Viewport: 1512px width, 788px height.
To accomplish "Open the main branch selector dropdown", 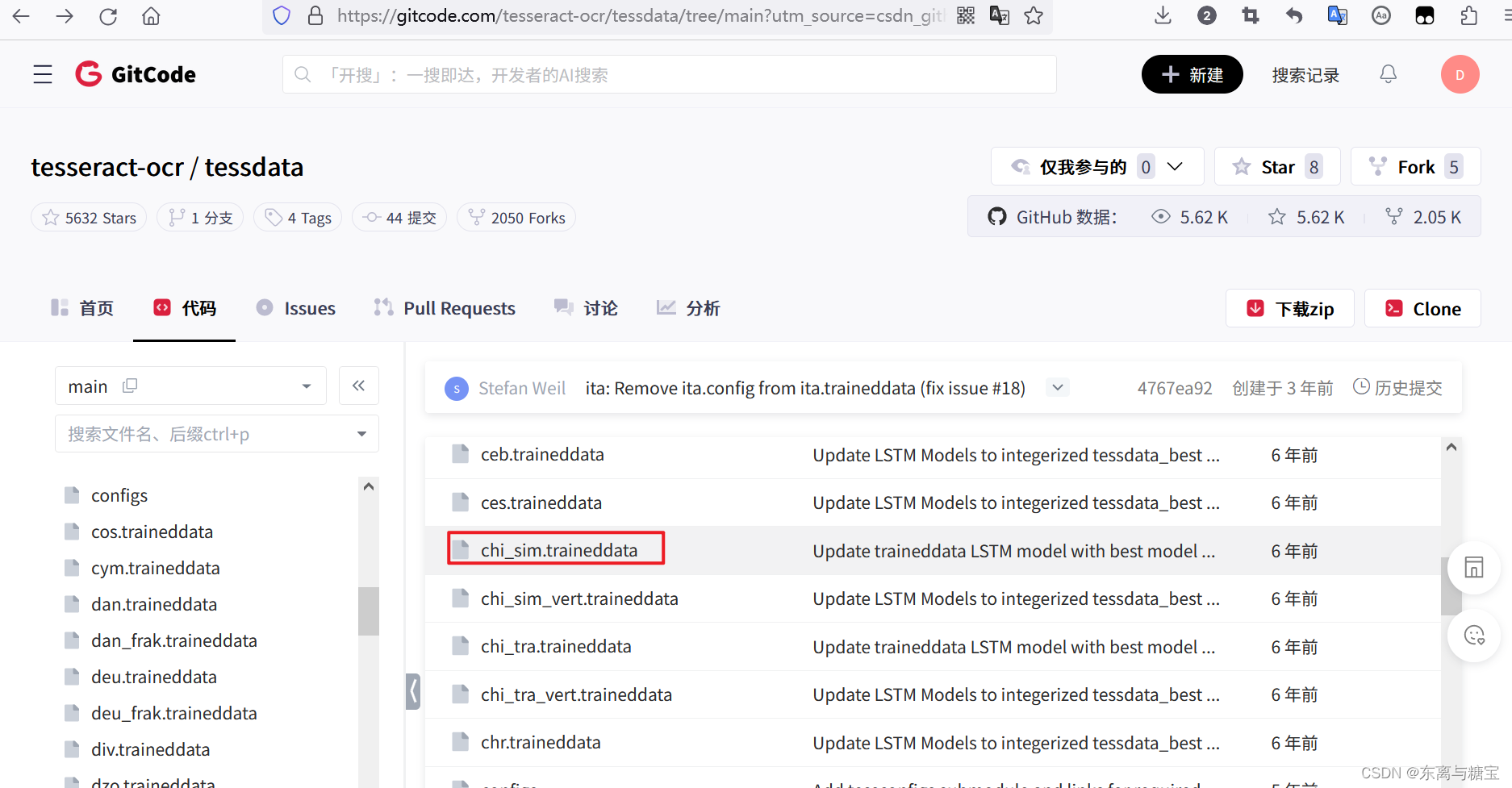I will (x=191, y=386).
